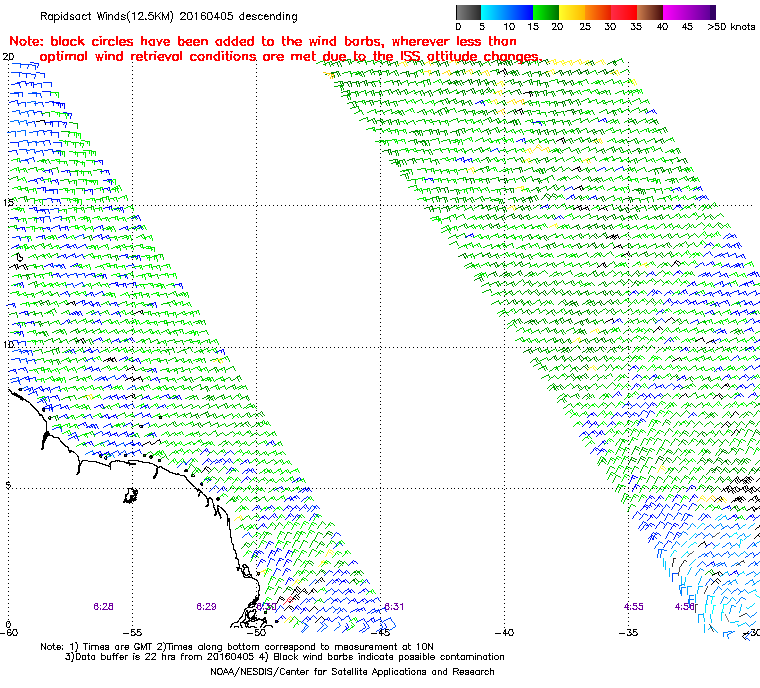Pick the brown 35-40 knots legend segment

tap(650, 12)
